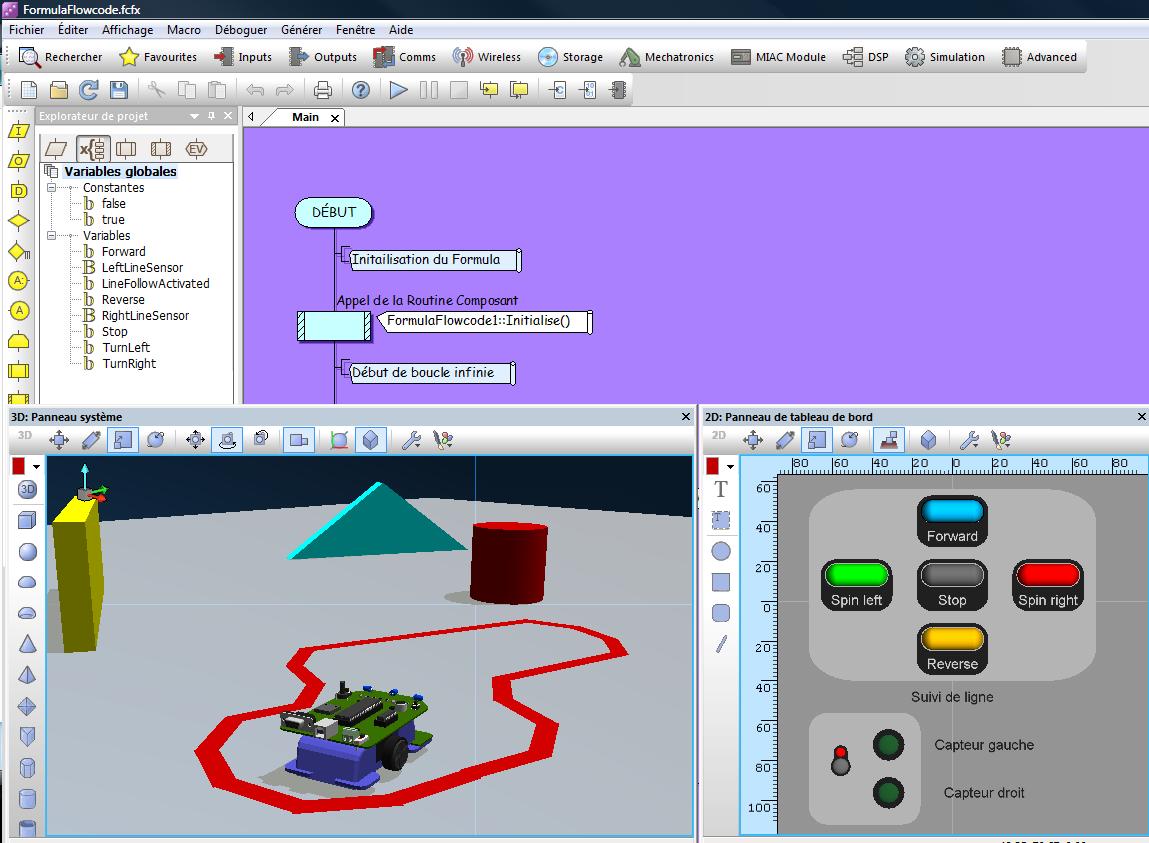Click the Run simulation play icon
Viewport: 1149px width, 843px height.
(399, 90)
